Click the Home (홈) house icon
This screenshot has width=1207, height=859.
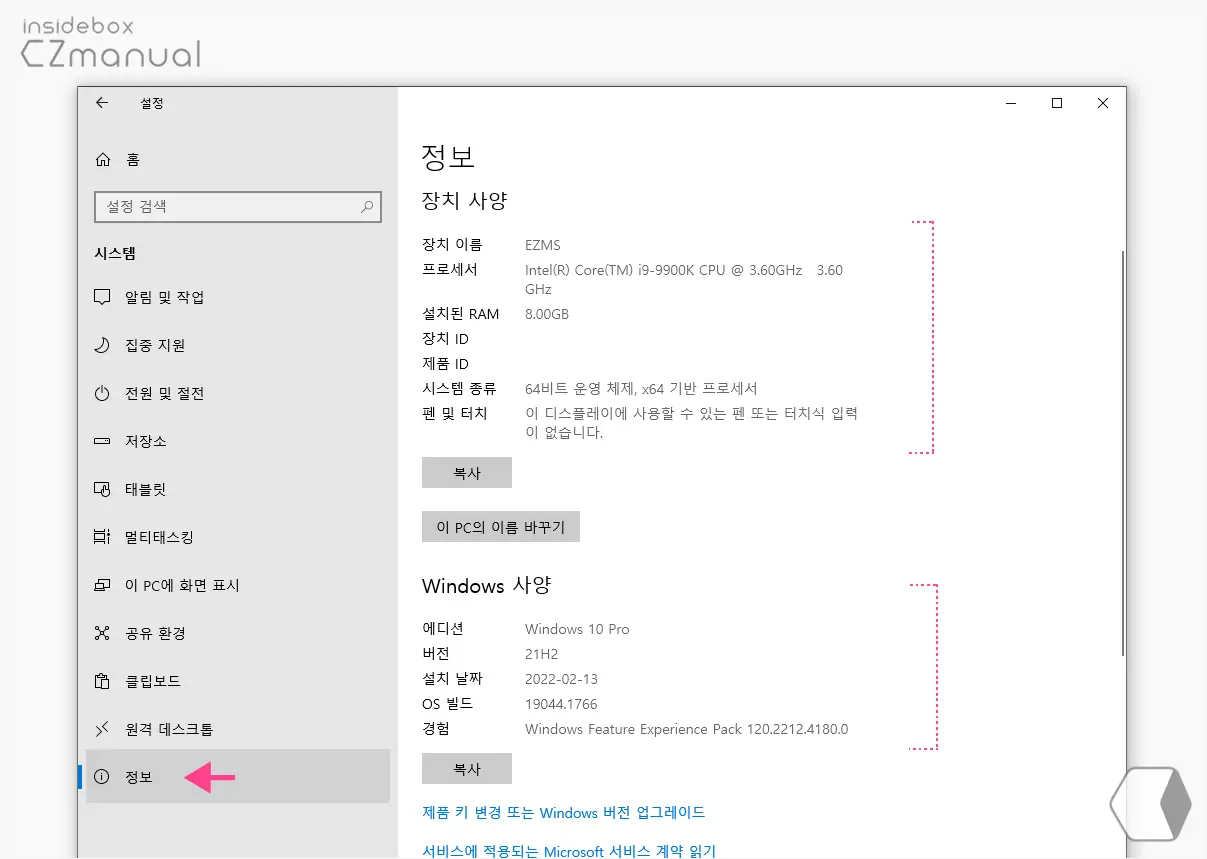tap(102, 160)
